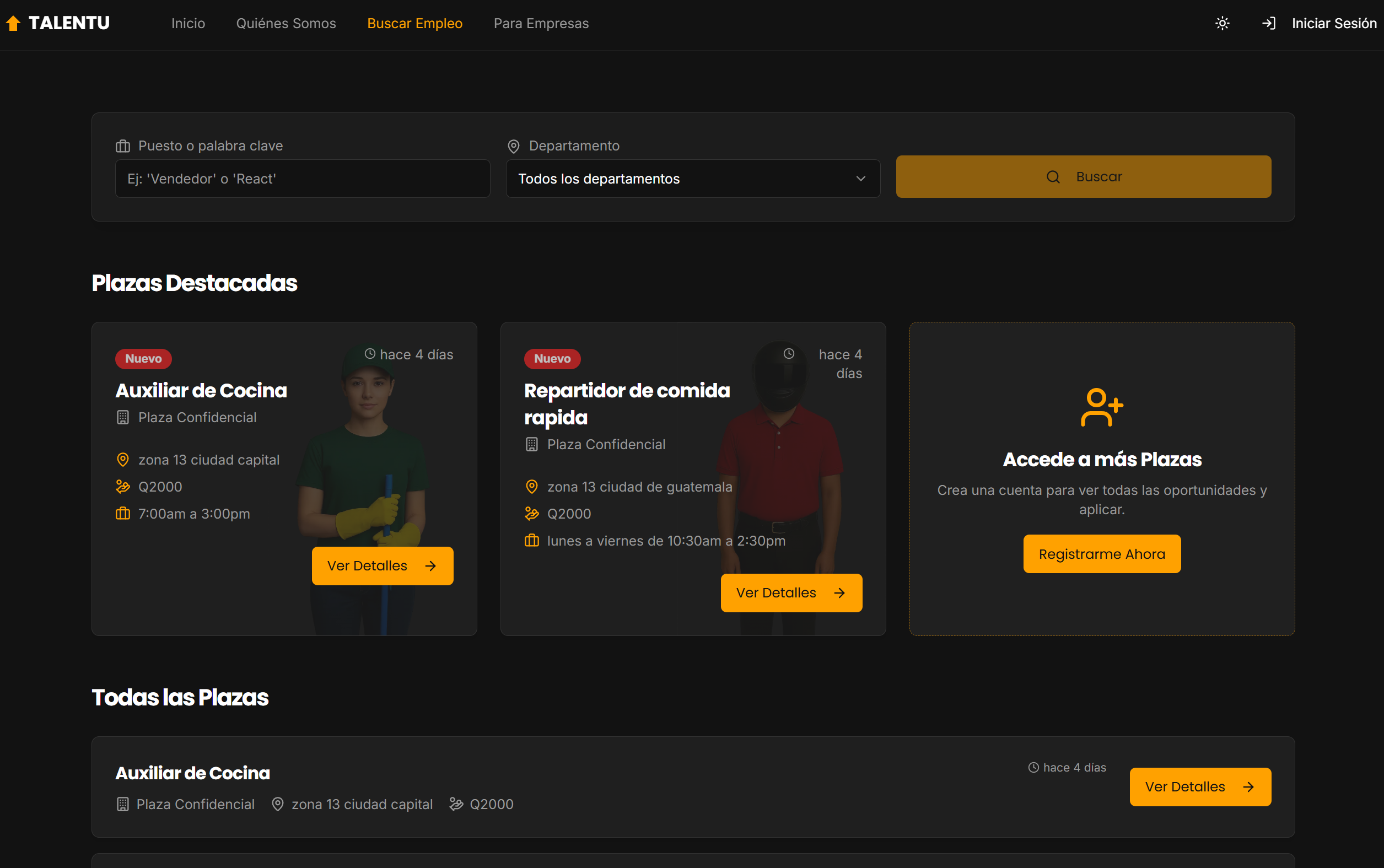Focus the Puesto o palabra clave input
The height and width of the screenshot is (868, 1384).
(303, 179)
